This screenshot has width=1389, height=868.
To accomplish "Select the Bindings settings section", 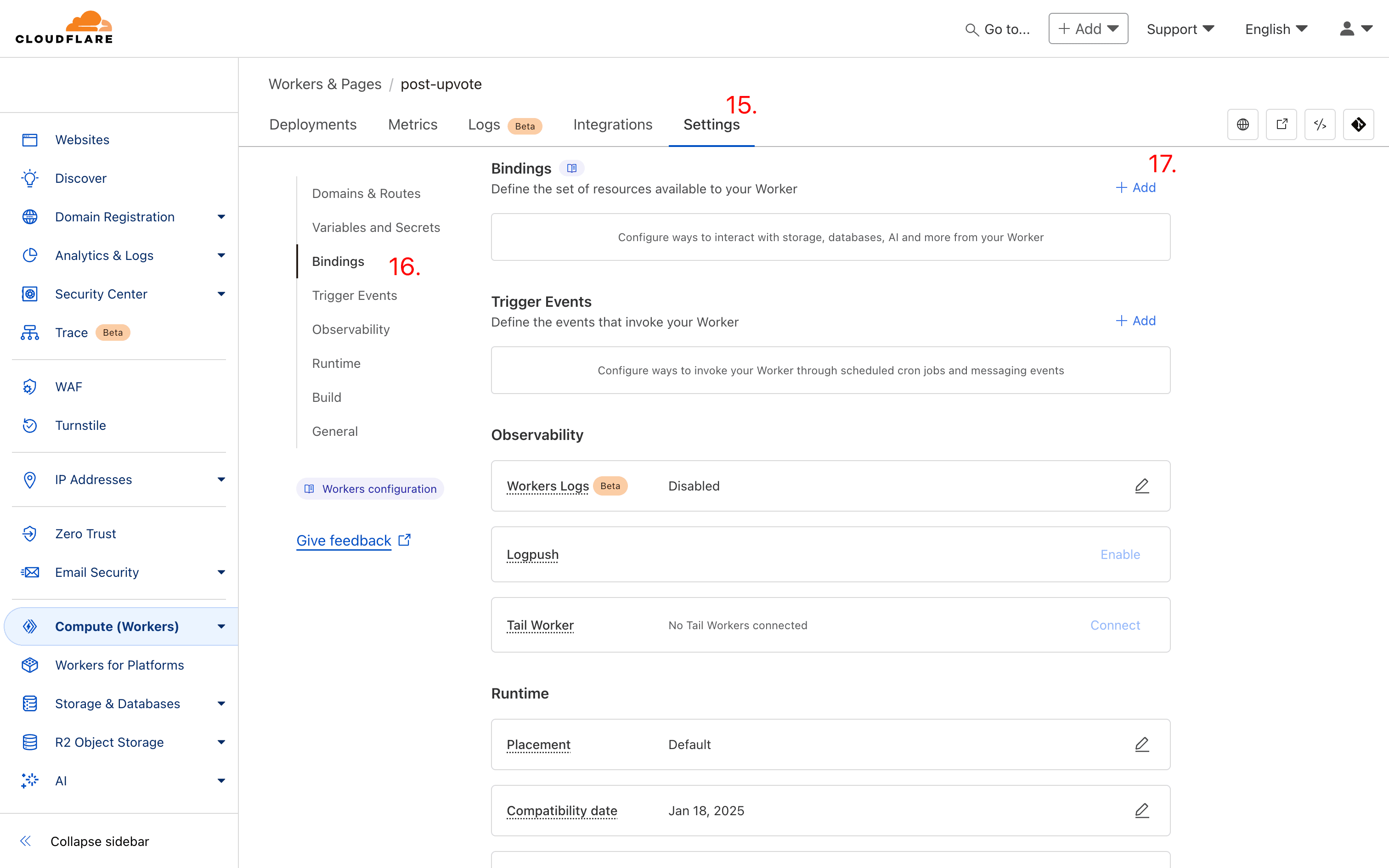I will [x=338, y=261].
